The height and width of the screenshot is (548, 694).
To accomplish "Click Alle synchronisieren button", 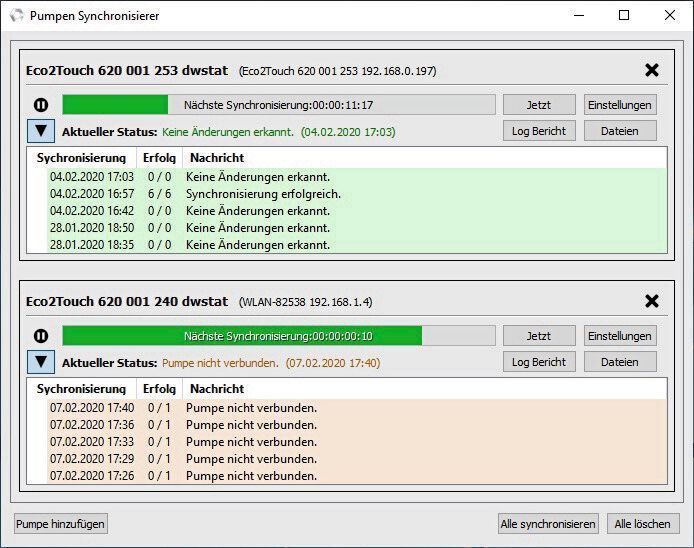I will point(548,524).
